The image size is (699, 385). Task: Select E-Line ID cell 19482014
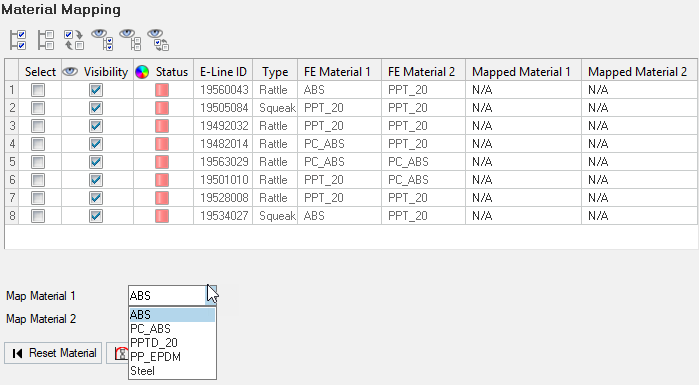[223, 144]
